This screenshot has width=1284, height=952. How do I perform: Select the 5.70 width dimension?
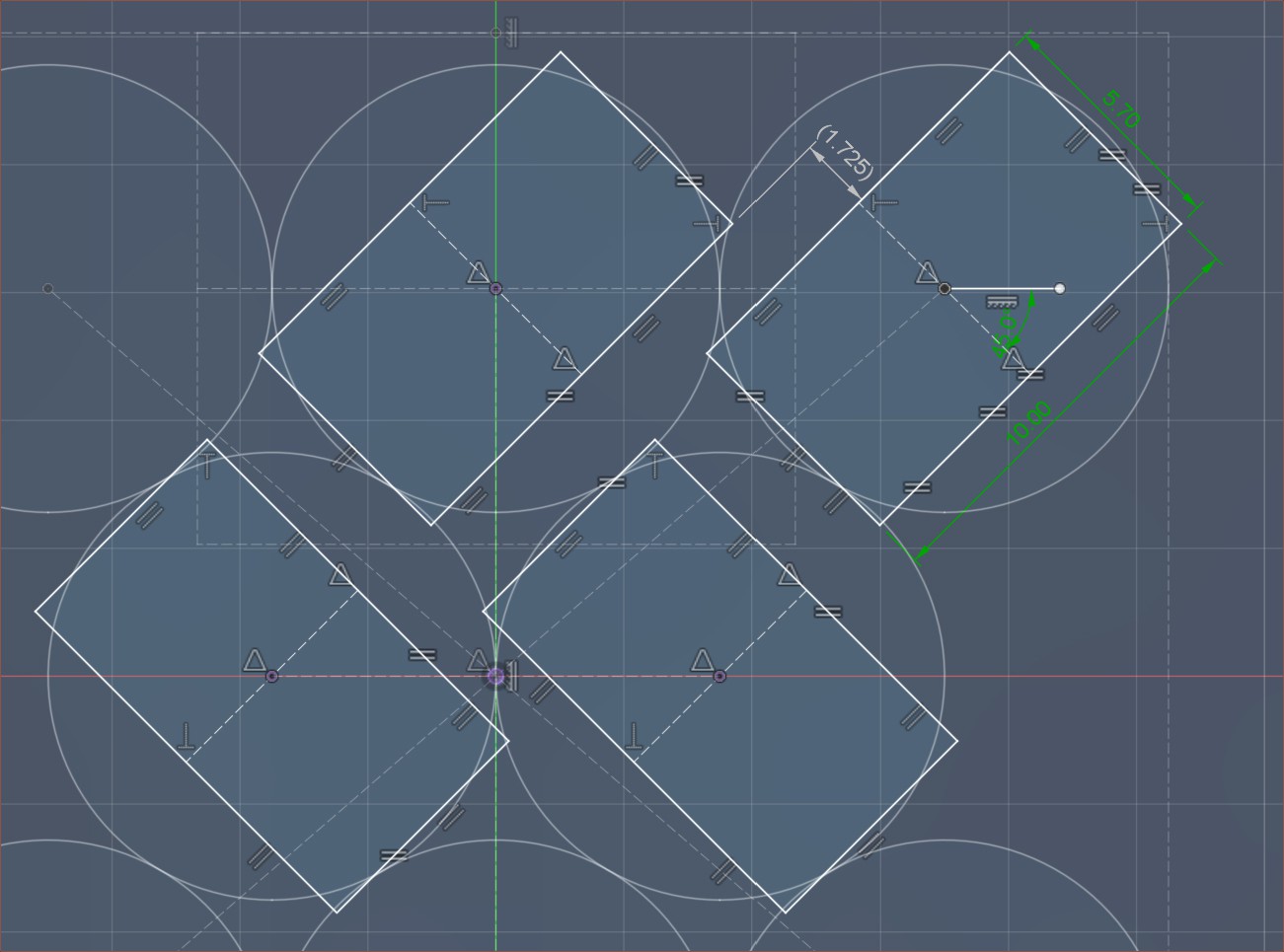pos(1119,109)
